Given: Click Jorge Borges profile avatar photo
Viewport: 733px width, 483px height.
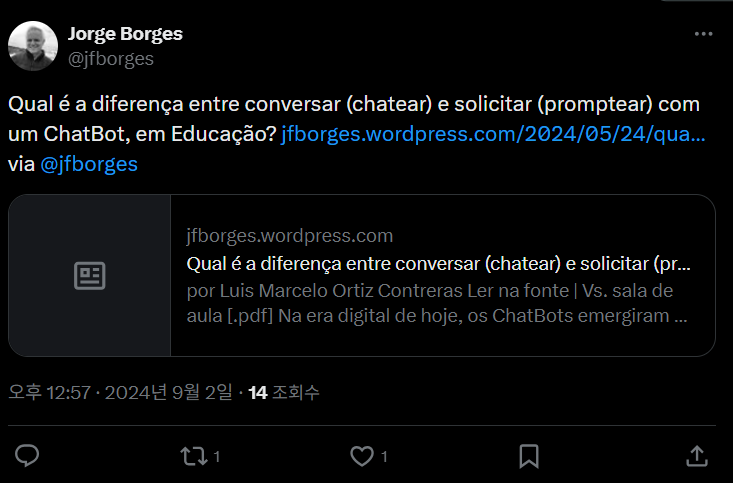Looking at the screenshot, I should click(x=33, y=46).
